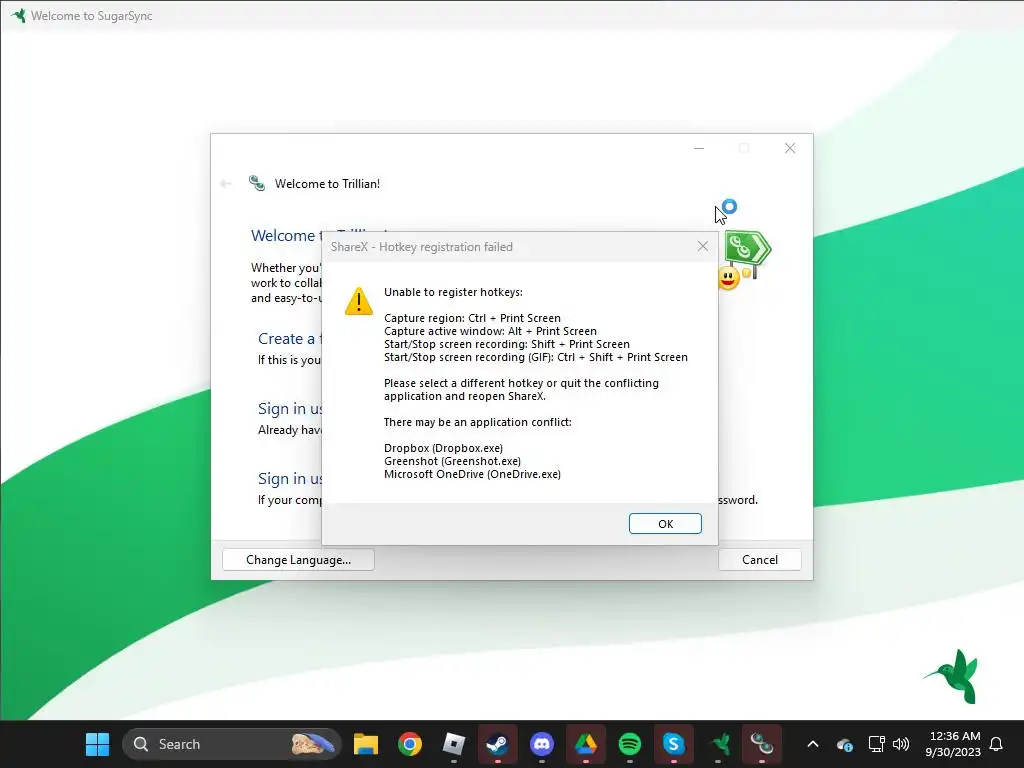1024x768 pixels.
Task: Open Skype from taskbar
Action: coord(673,744)
